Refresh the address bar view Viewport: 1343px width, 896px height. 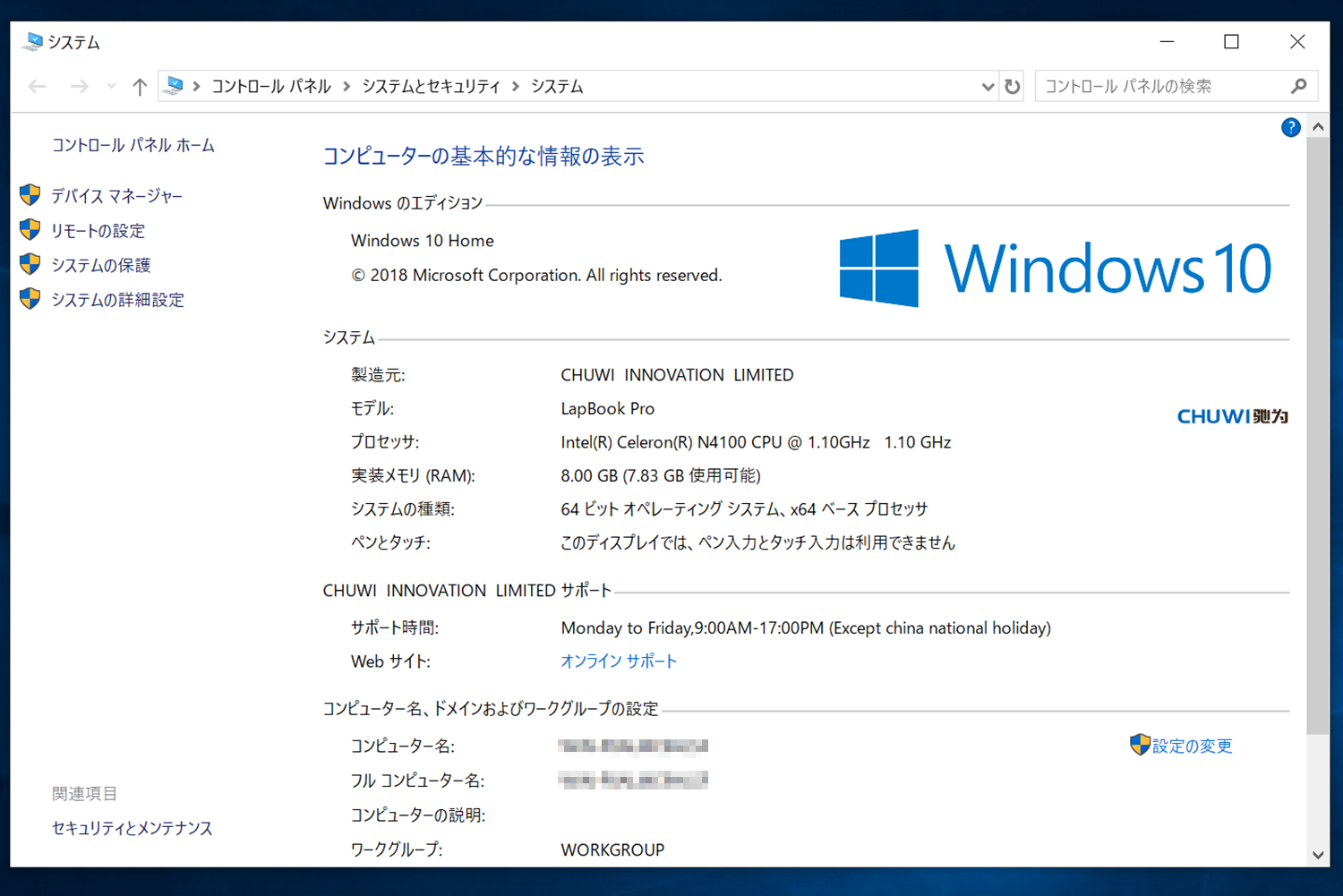pos(1013,87)
